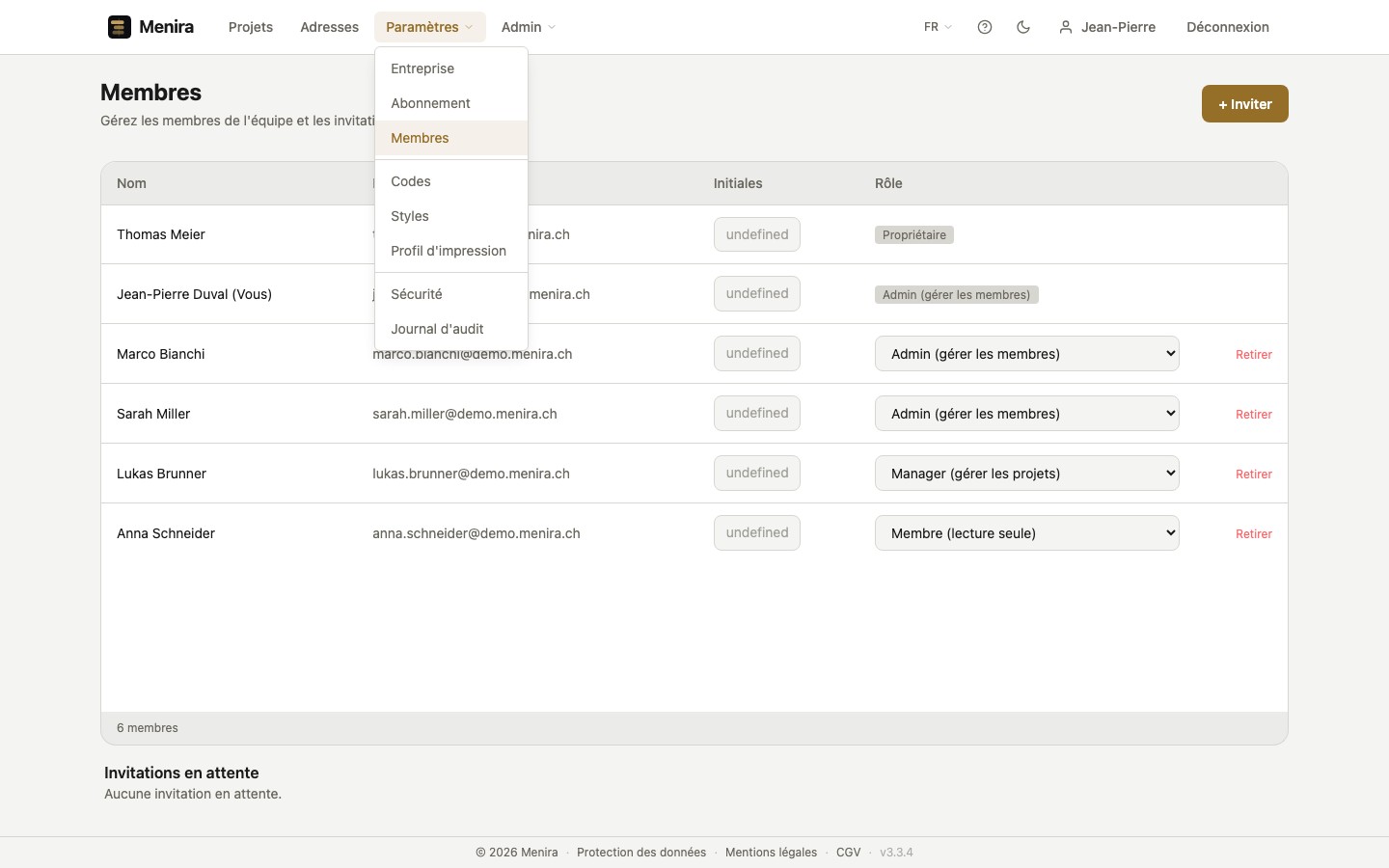Viewport: 1389px width, 868px height.
Task: Open Sécurité settings menu entry
Action: coord(451,294)
